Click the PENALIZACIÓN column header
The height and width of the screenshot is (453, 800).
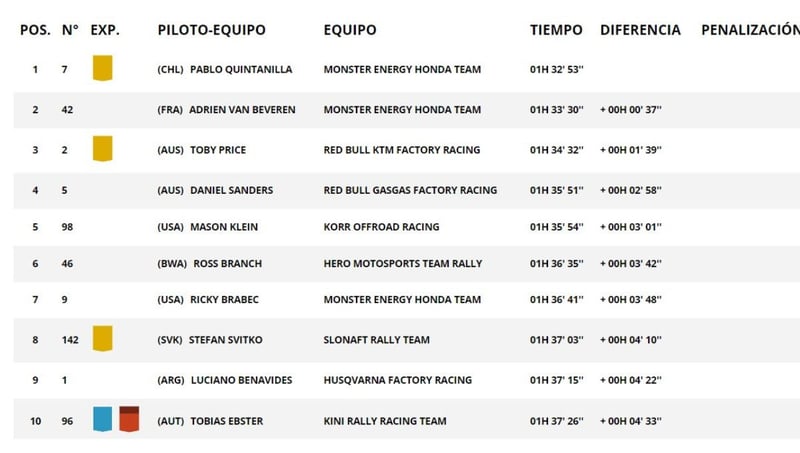[x=750, y=30]
